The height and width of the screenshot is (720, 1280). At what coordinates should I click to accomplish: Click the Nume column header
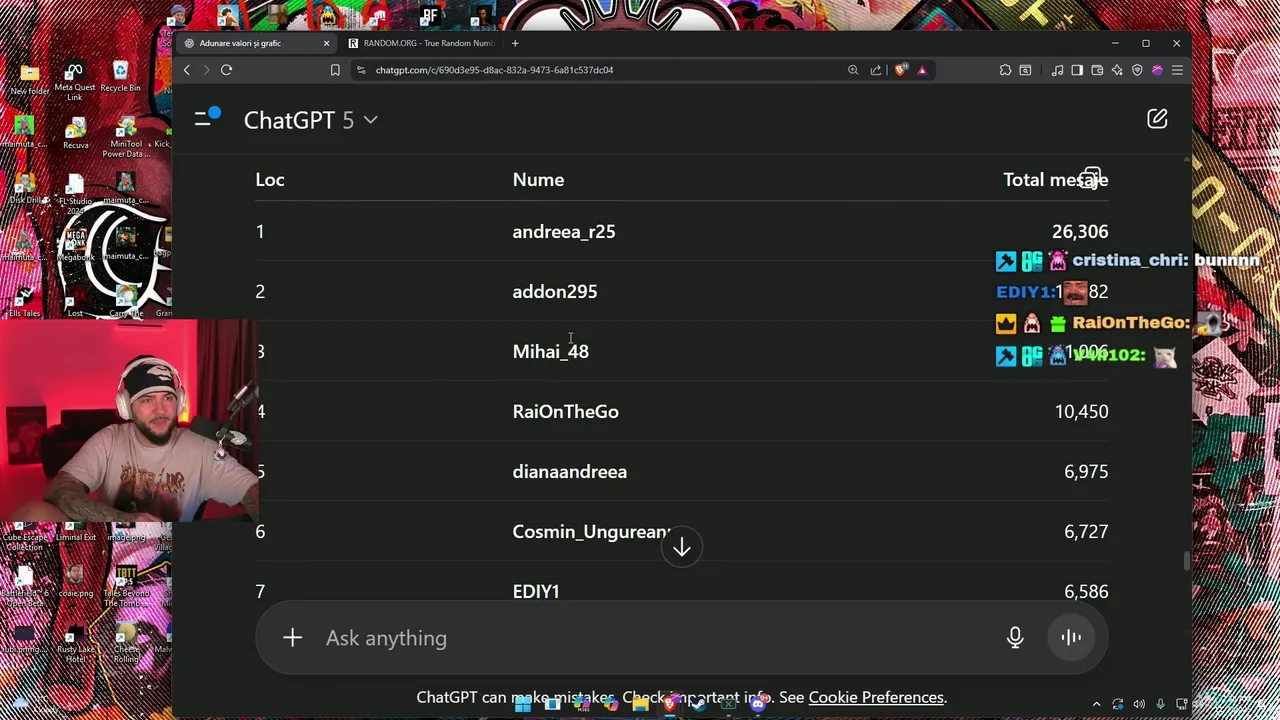[538, 180]
